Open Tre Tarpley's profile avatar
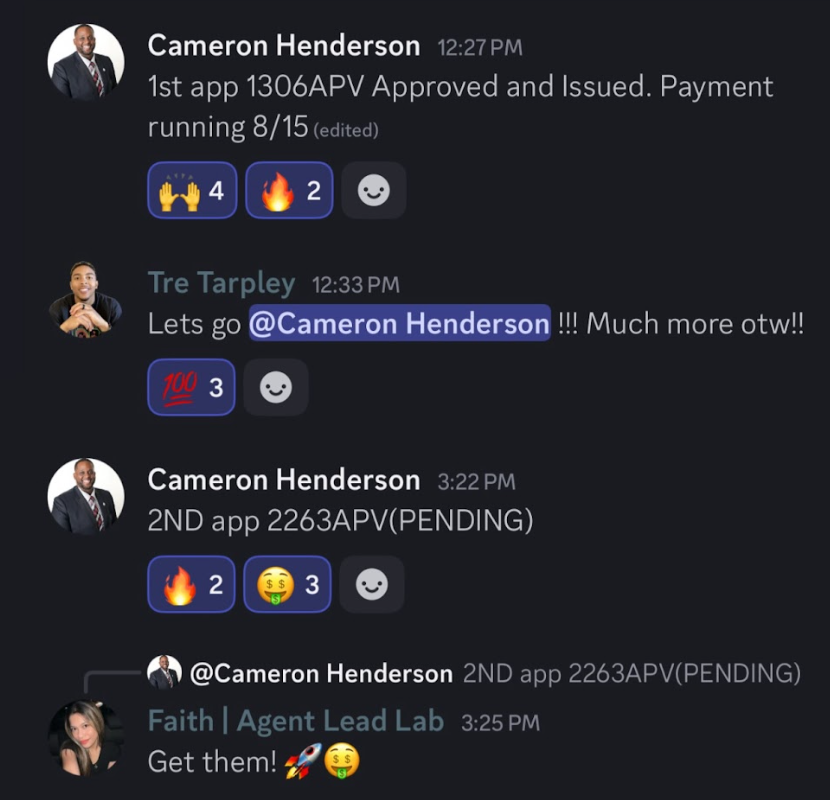 click(x=86, y=299)
